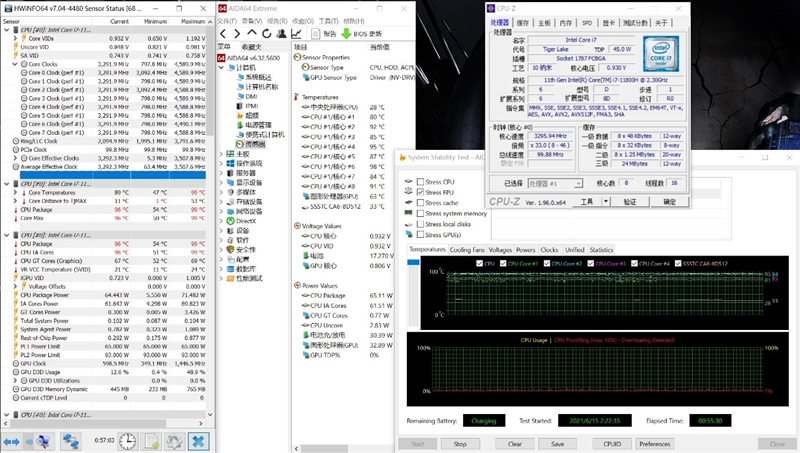Enable Stress cache checkbox

click(x=420, y=203)
